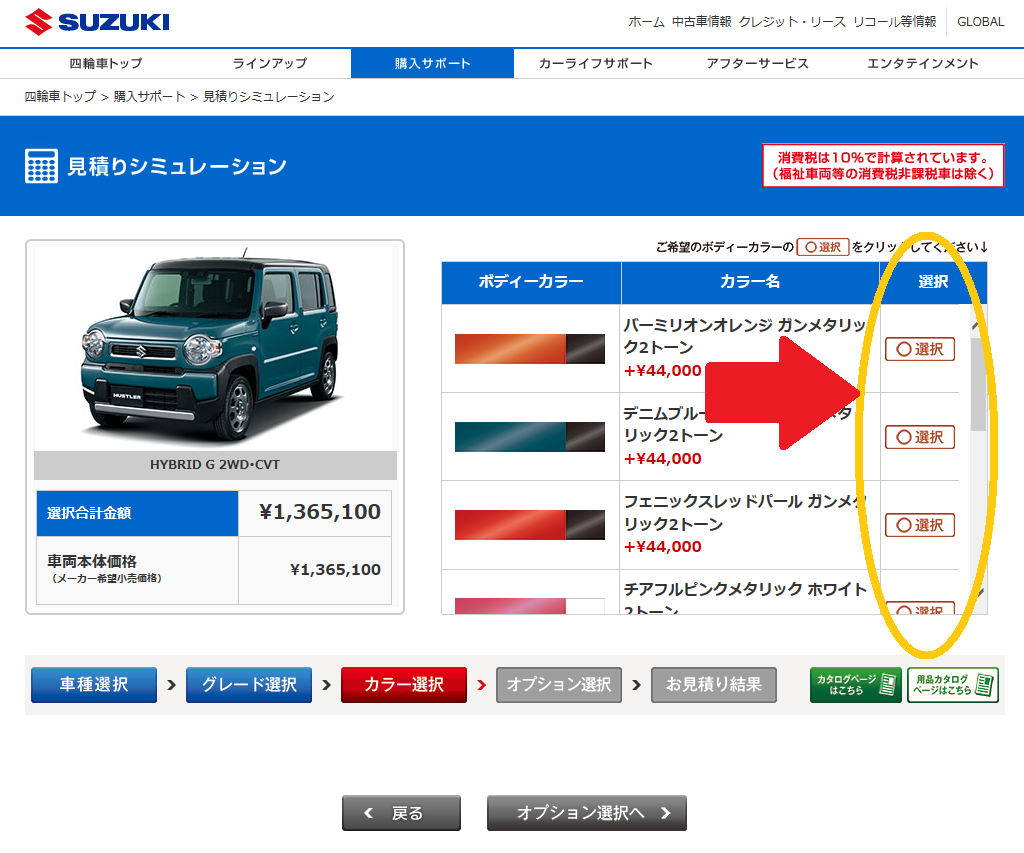Select the カーライフサポート menu tab
Viewport: 1024px width, 853px height.
(596, 63)
